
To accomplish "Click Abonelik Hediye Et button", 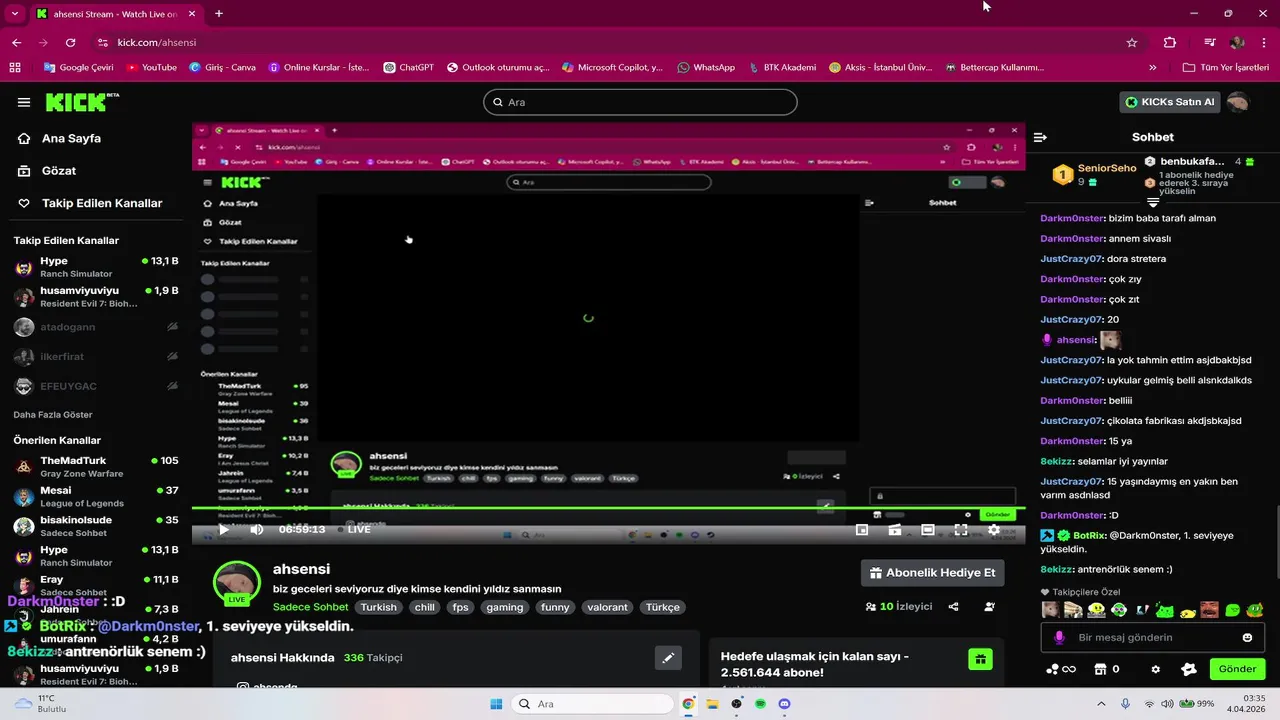I will [933, 573].
